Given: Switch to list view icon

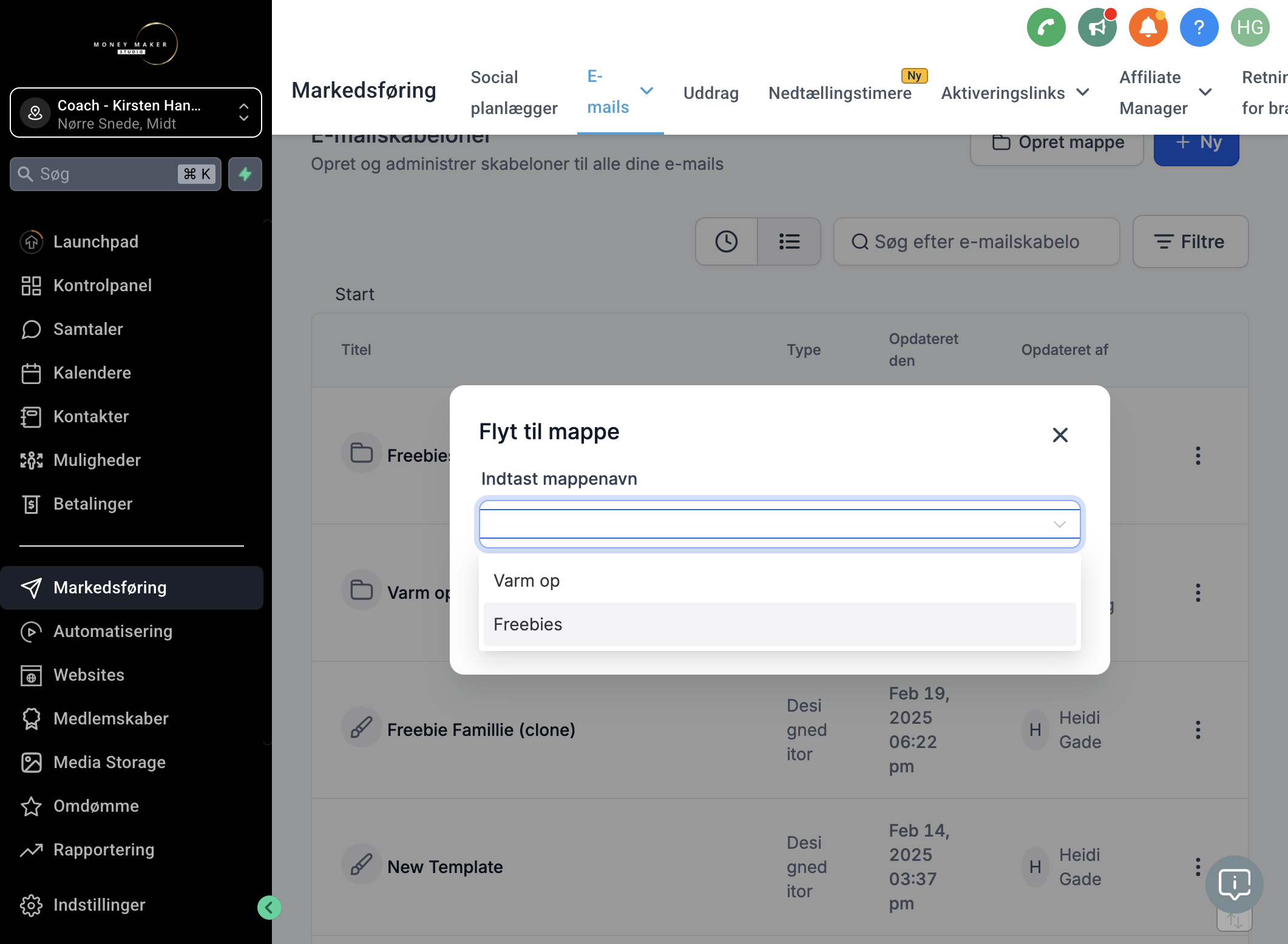Looking at the screenshot, I should pyautogui.click(x=789, y=241).
